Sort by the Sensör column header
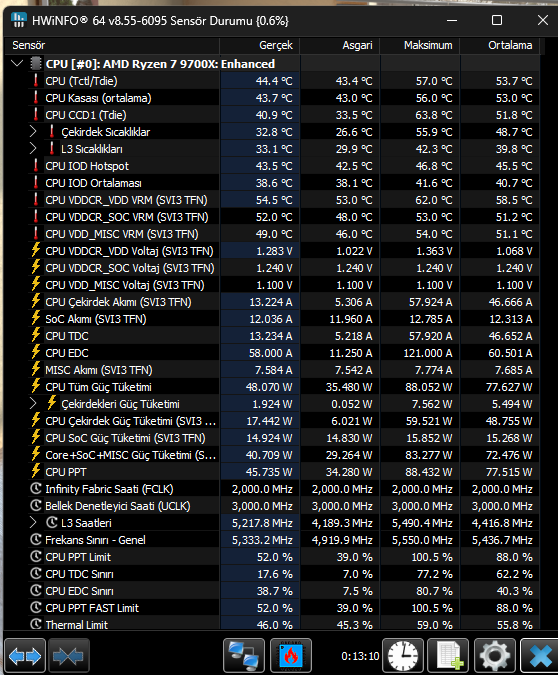Image resolution: width=558 pixels, height=675 pixels. click(x=112, y=45)
